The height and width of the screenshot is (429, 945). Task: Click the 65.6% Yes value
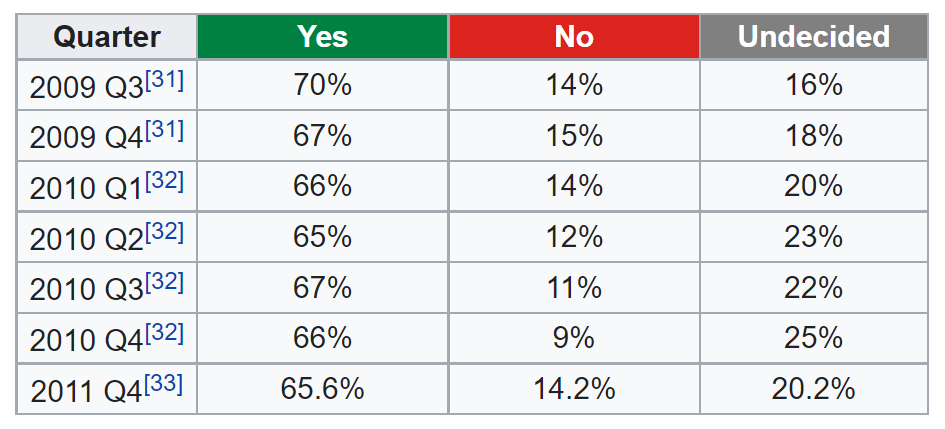point(322,389)
